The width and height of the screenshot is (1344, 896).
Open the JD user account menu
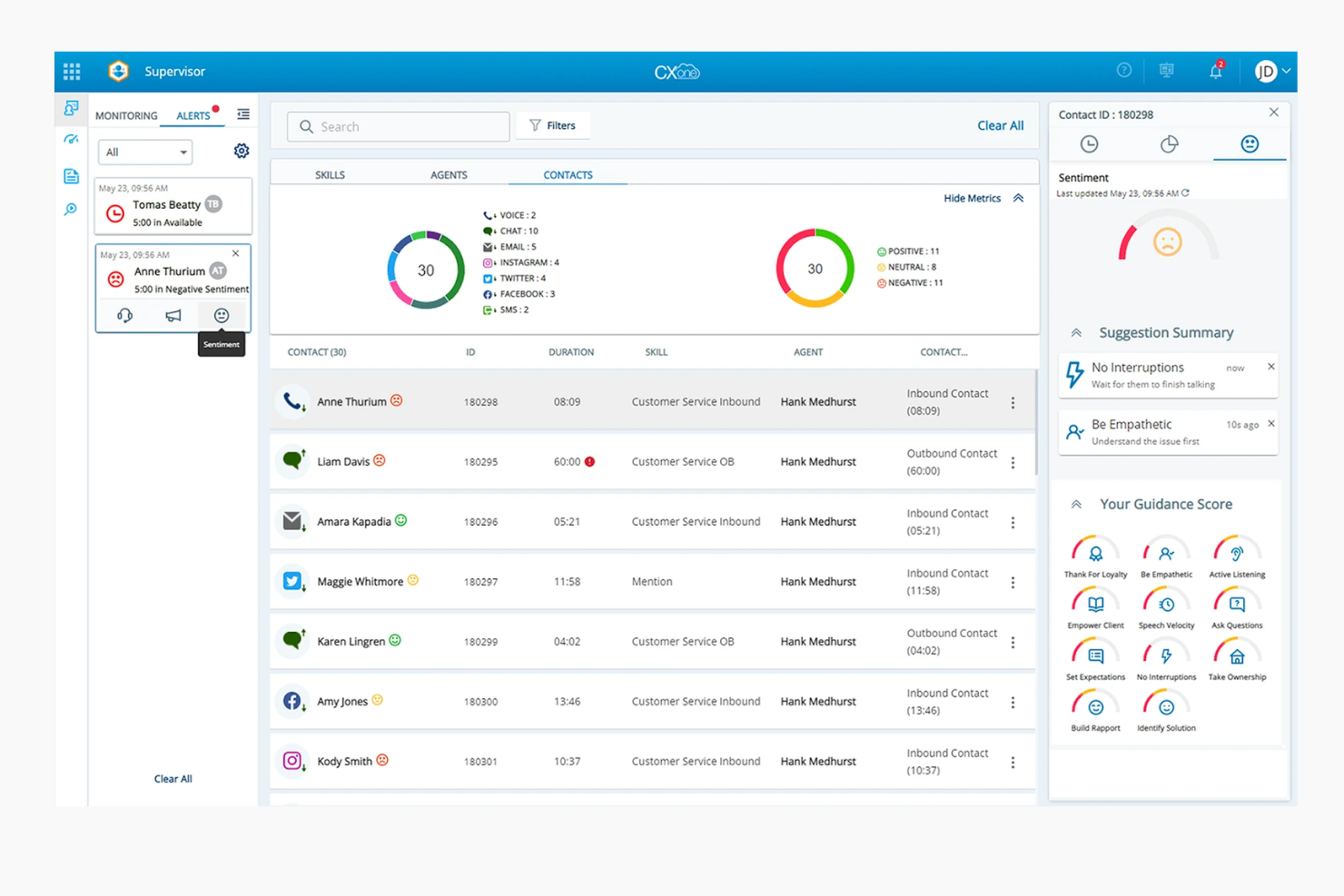point(1272,72)
